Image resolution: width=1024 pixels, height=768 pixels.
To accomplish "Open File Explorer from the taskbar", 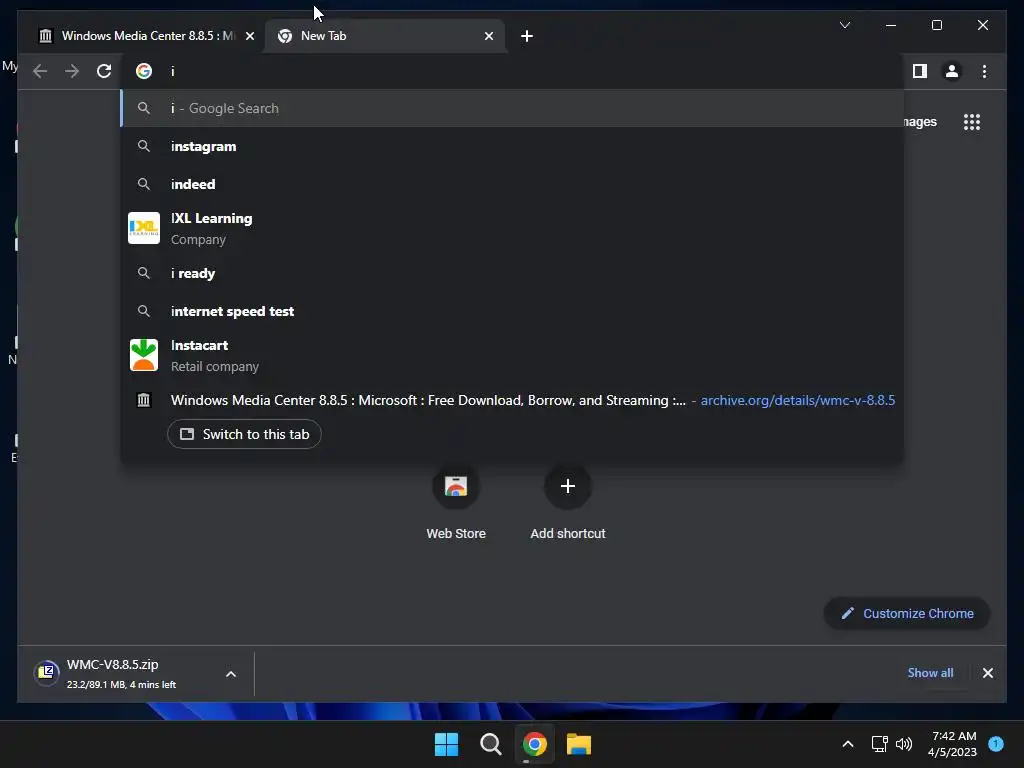I will [x=579, y=744].
